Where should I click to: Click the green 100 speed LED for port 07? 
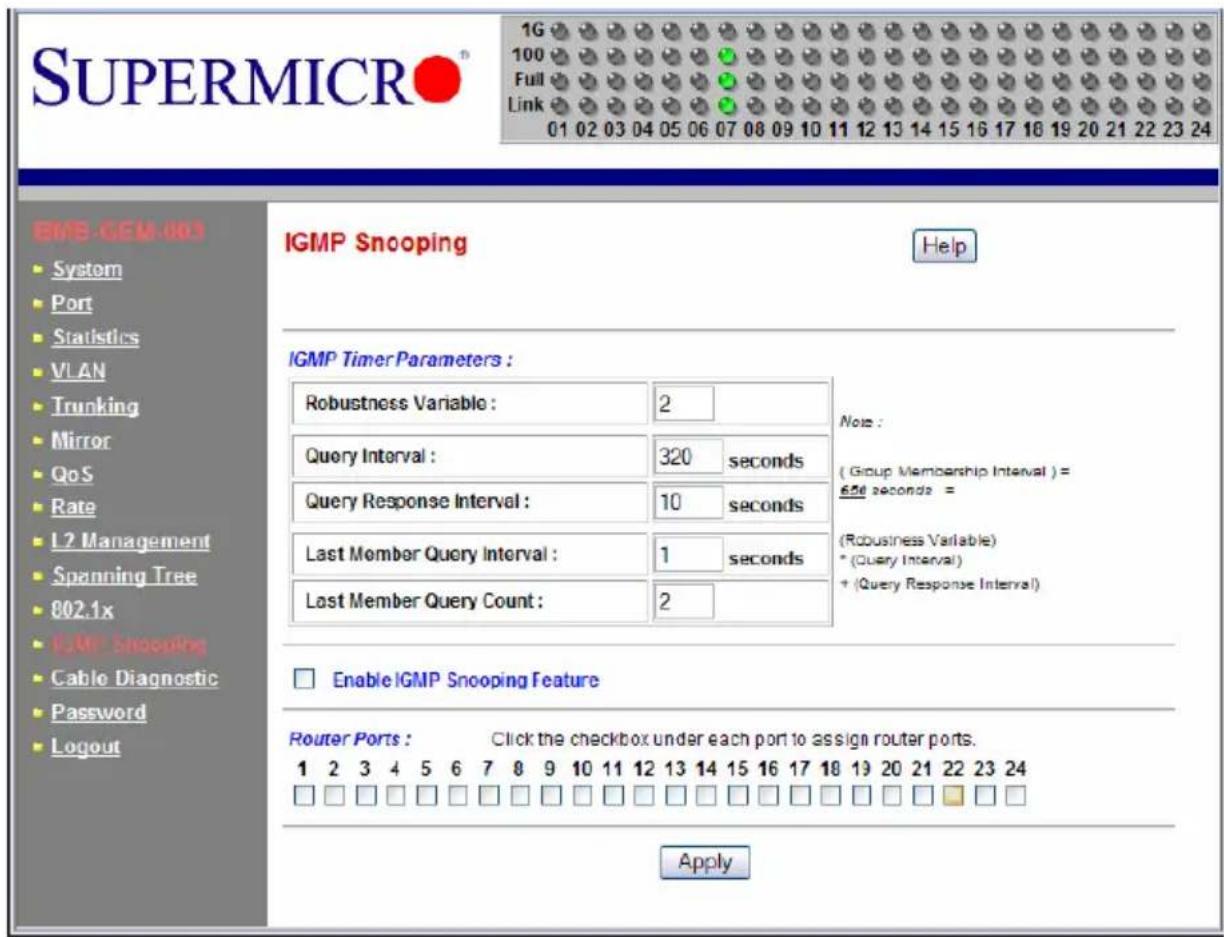728,55
